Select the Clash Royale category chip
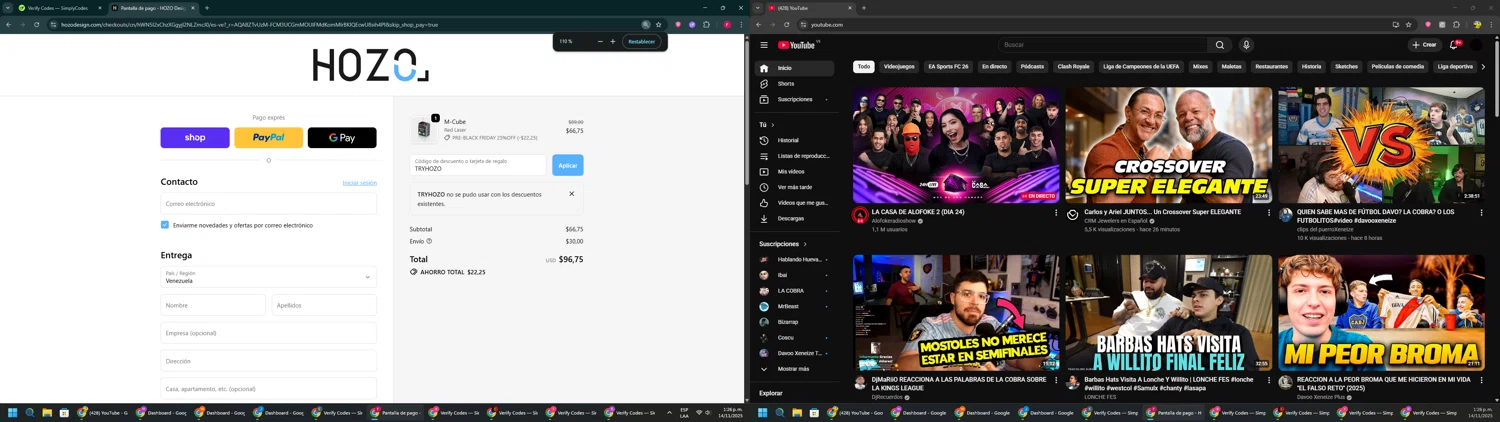 (x=1073, y=67)
